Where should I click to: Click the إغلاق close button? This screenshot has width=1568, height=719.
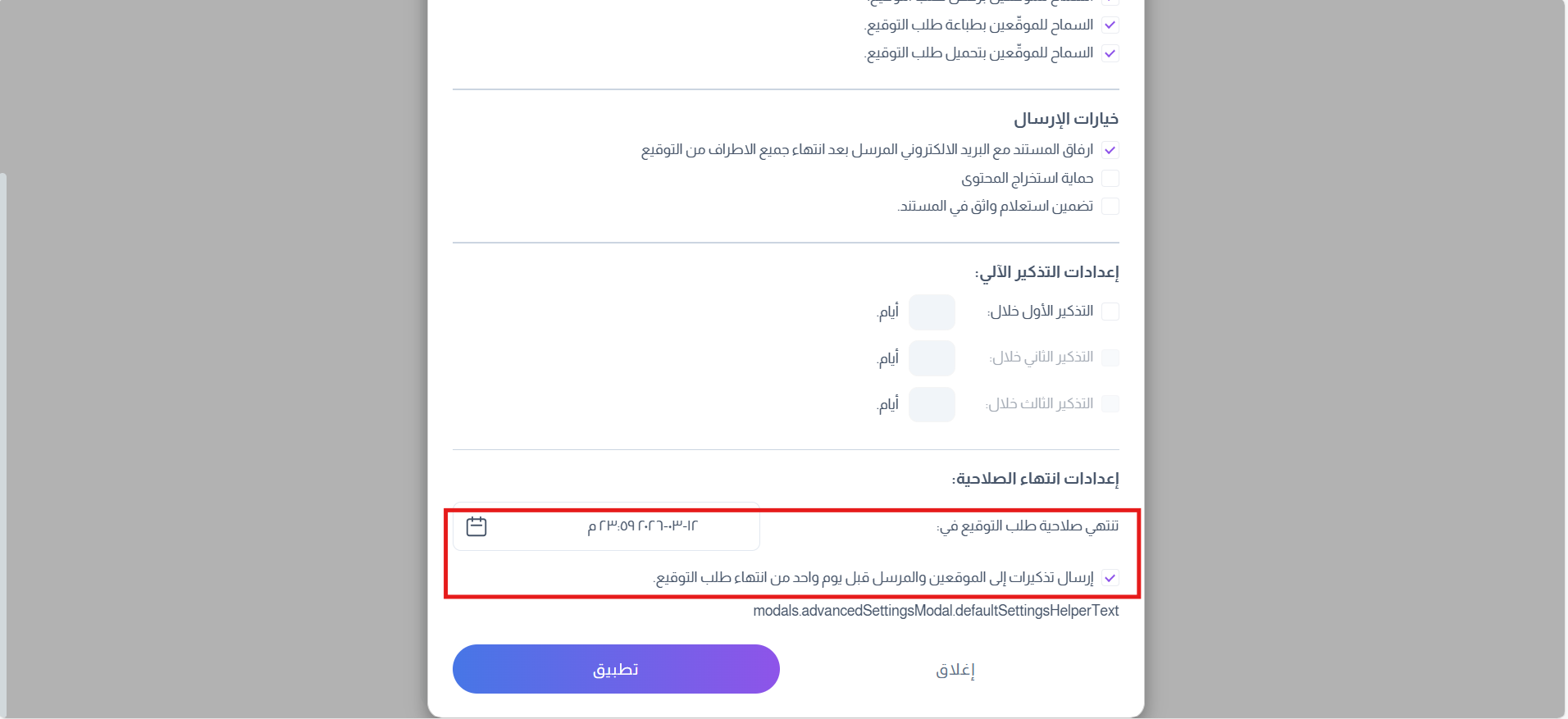coord(955,670)
